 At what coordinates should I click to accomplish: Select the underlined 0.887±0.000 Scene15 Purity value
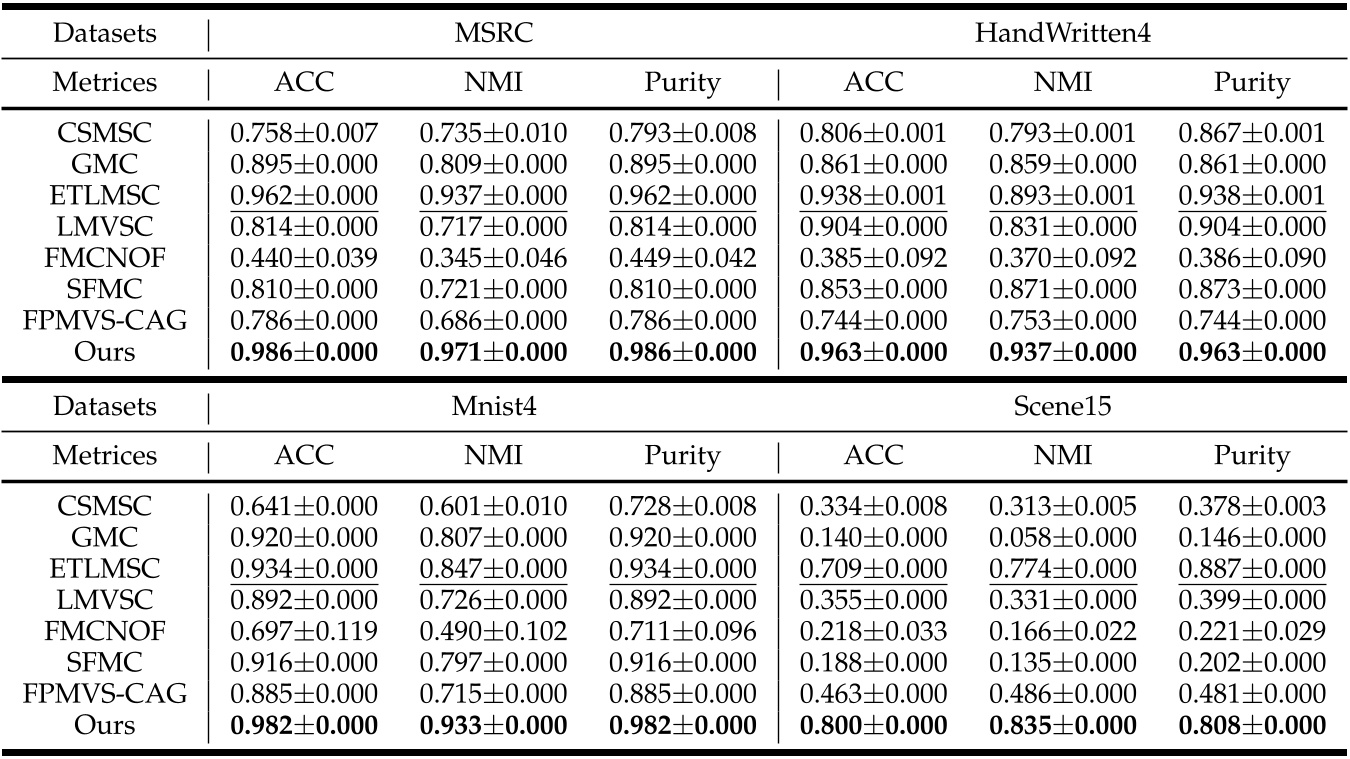[x=1251, y=570]
